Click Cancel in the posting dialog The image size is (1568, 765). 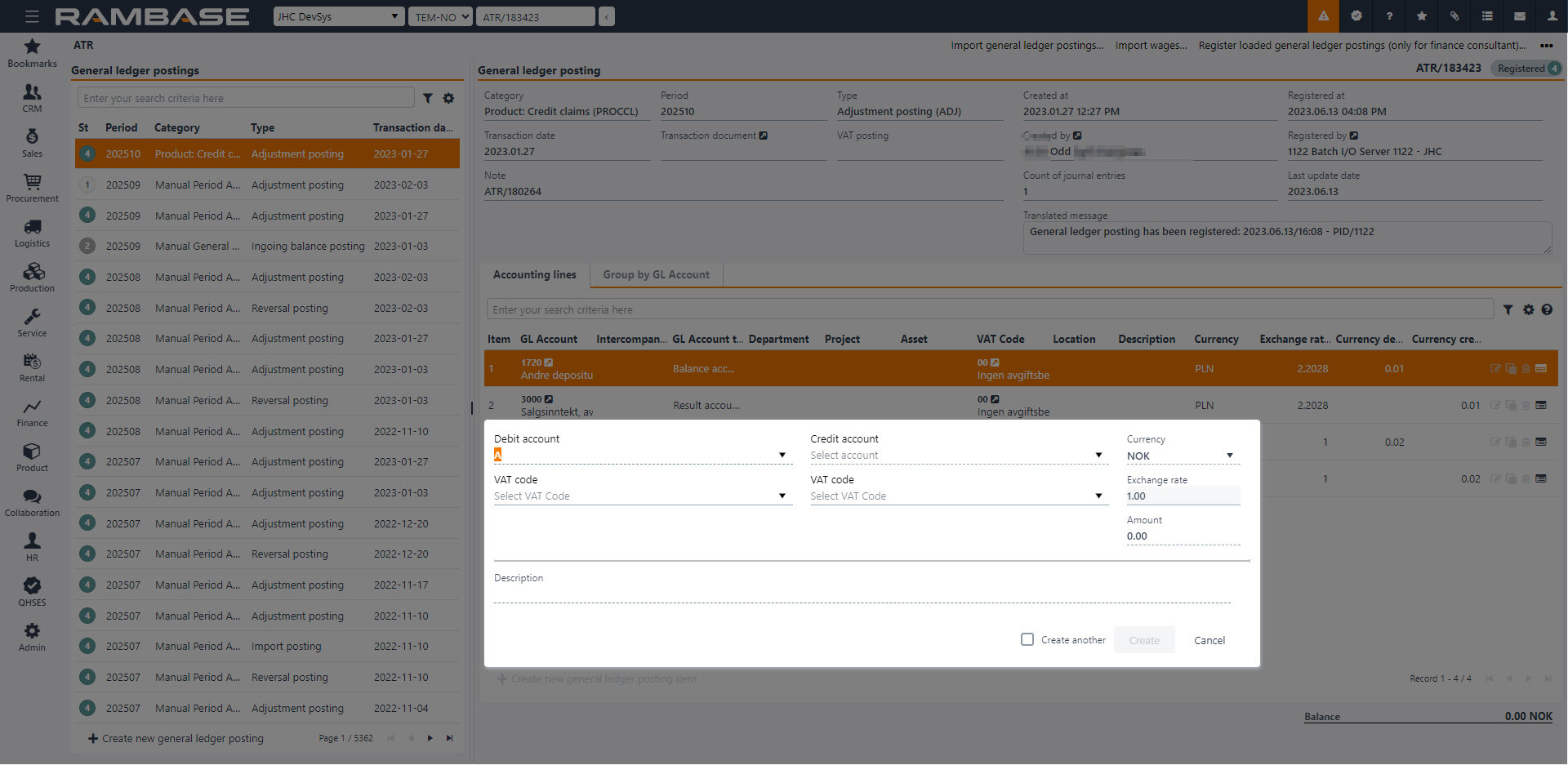coord(1209,641)
